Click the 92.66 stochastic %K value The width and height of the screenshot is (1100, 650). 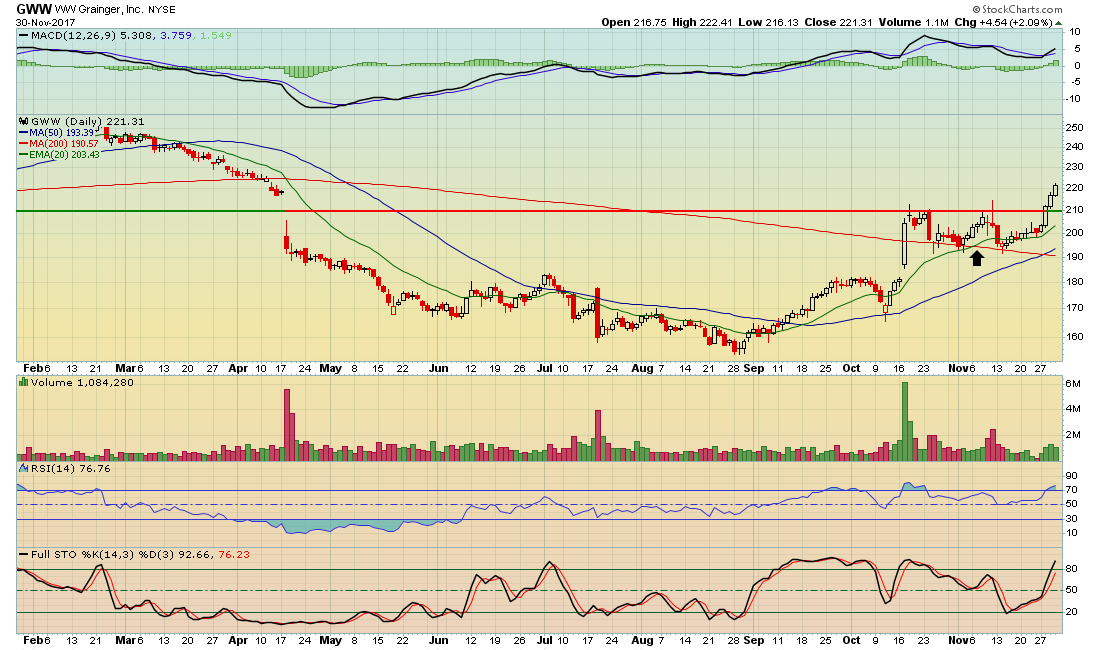coord(195,554)
